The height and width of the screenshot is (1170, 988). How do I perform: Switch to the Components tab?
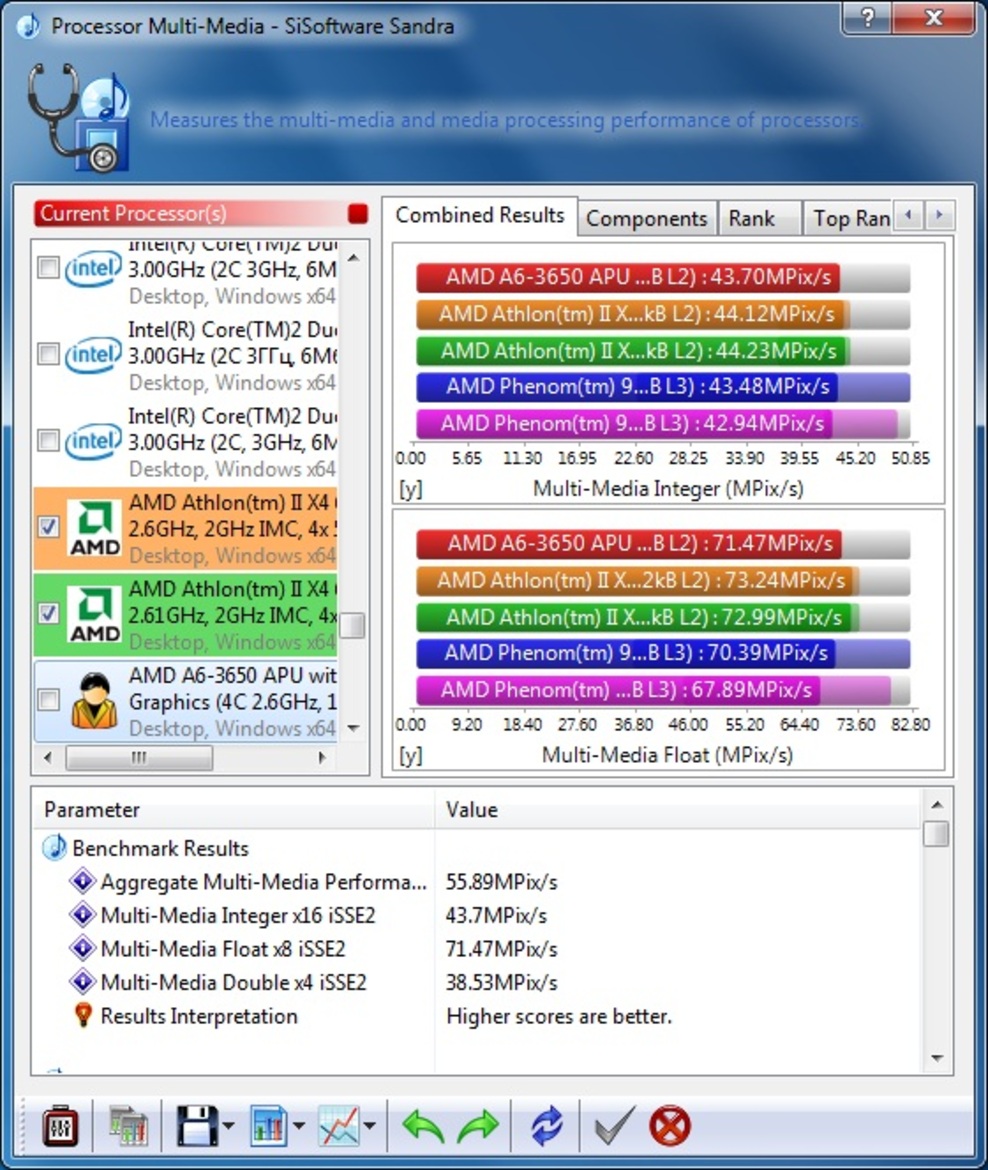[646, 219]
